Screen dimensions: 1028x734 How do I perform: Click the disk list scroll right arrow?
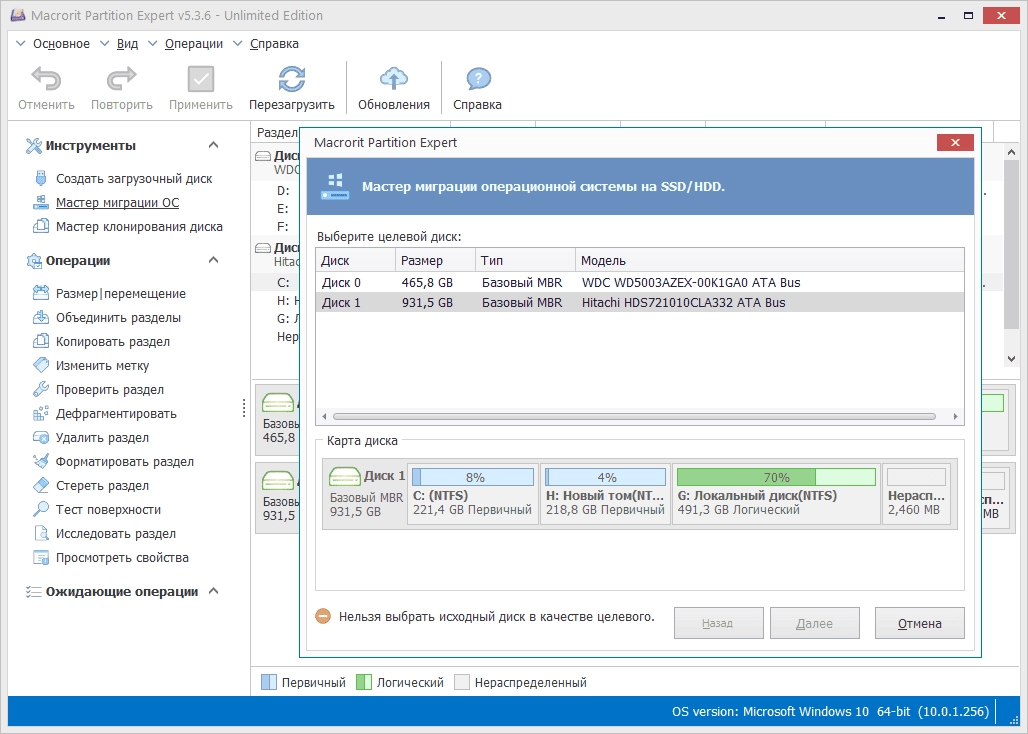[955, 416]
